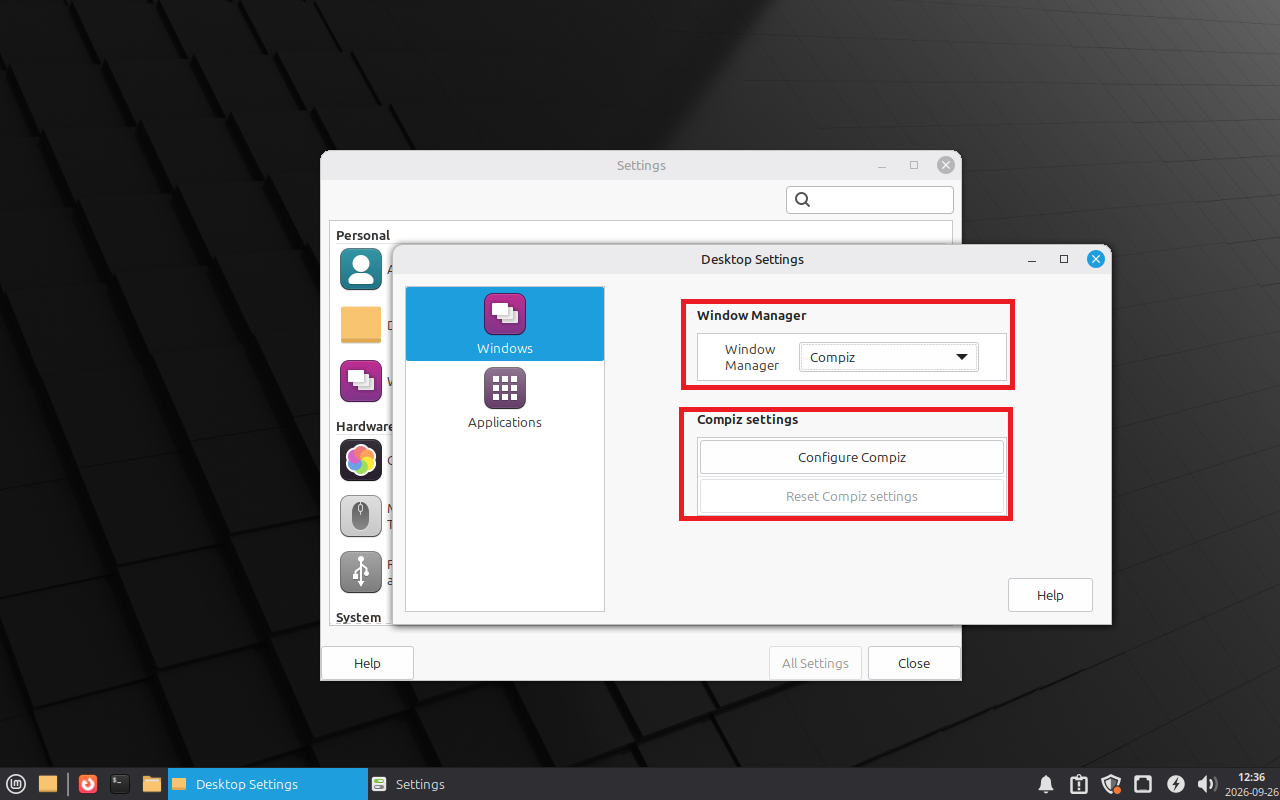This screenshot has height=800, width=1280.
Task: Minimize the Desktop Settings window
Action: 1032,259
